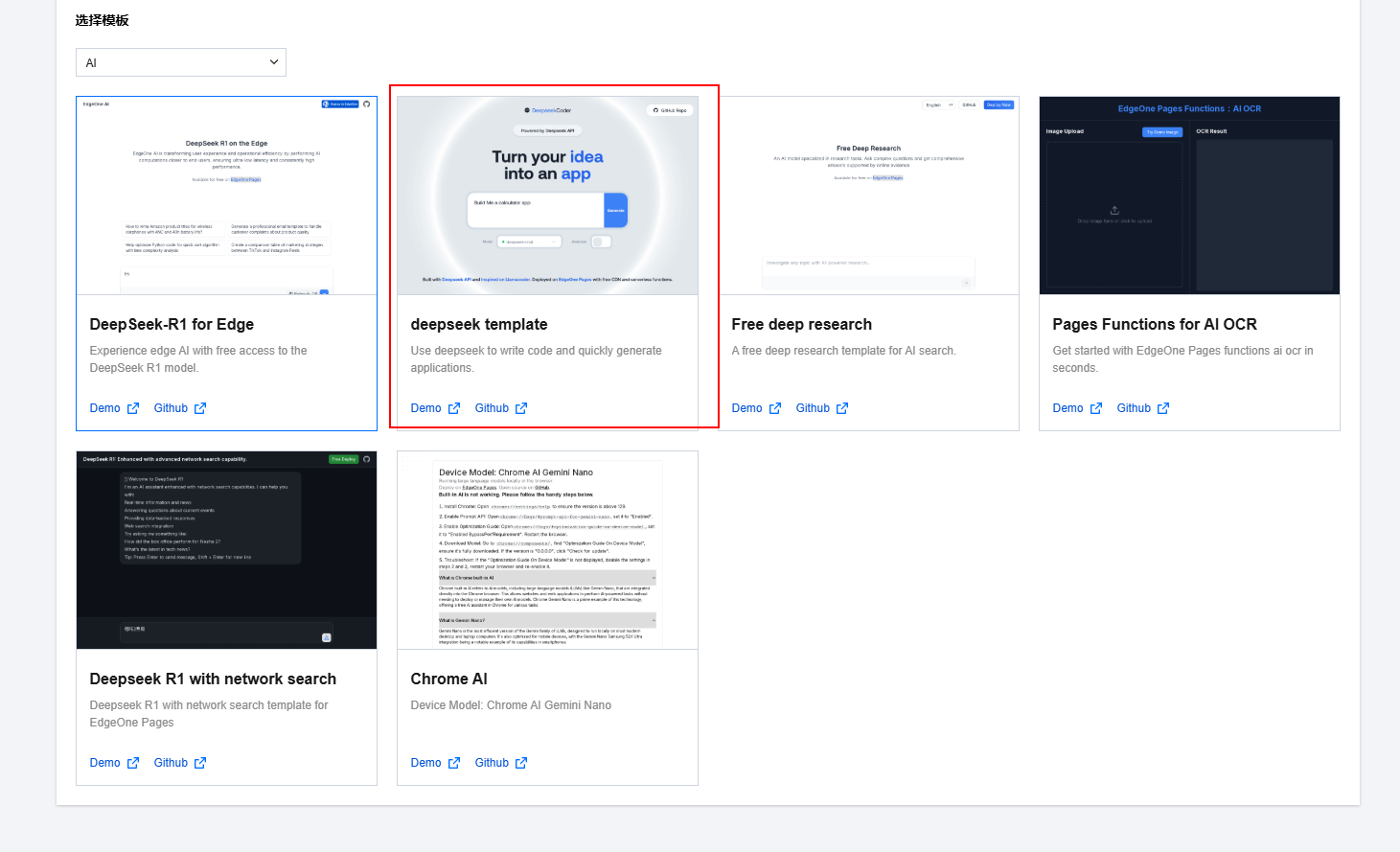1400x852 pixels.
Task: Open Demo link for Chrome AI
Action: point(426,763)
